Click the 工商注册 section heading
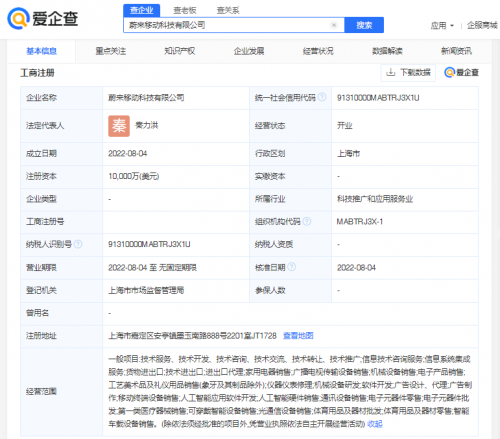 pos(37,73)
